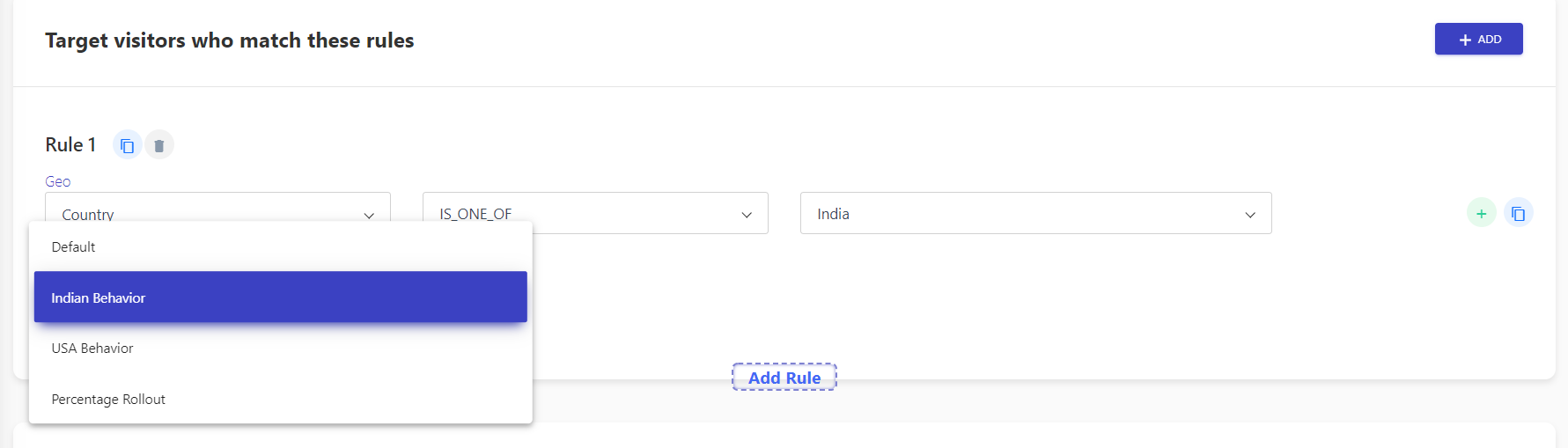
Task: Select Default from the dropdown list
Action: [x=280, y=247]
